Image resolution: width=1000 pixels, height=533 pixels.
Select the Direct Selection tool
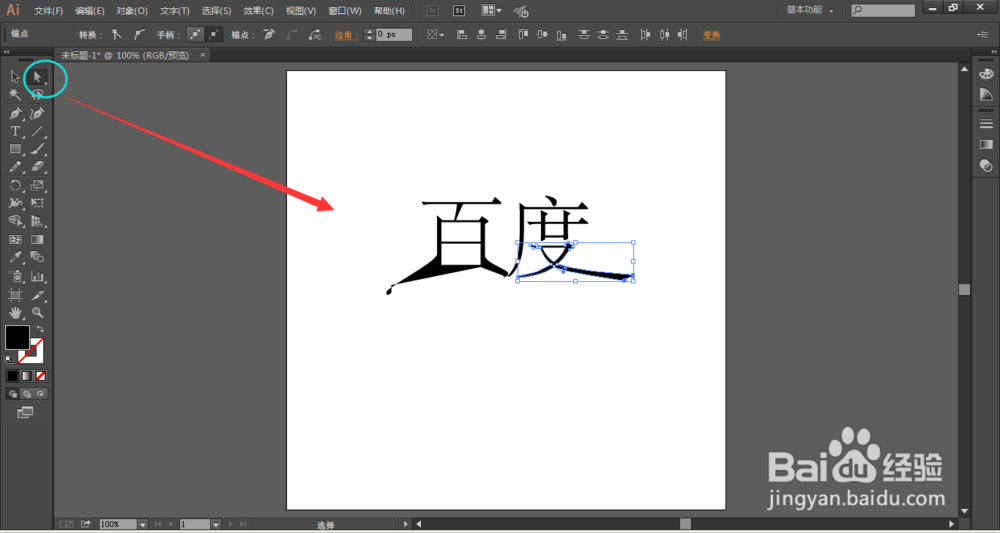coord(37,77)
